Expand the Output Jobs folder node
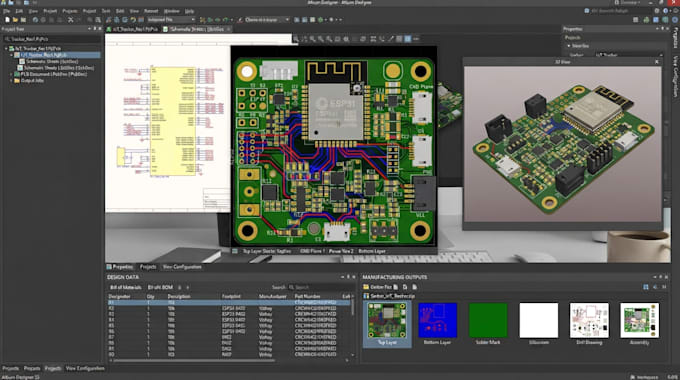This screenshot has width=680, height=380. [x=11, y=81]
